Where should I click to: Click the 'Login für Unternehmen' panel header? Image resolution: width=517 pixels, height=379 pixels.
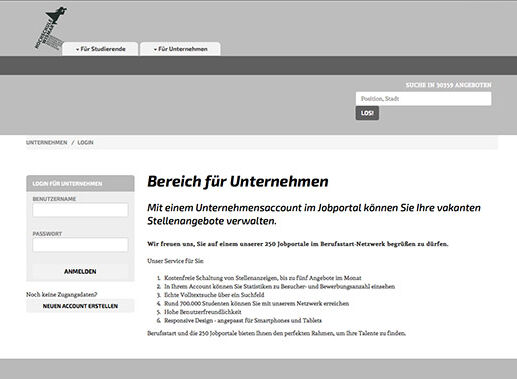80,184
